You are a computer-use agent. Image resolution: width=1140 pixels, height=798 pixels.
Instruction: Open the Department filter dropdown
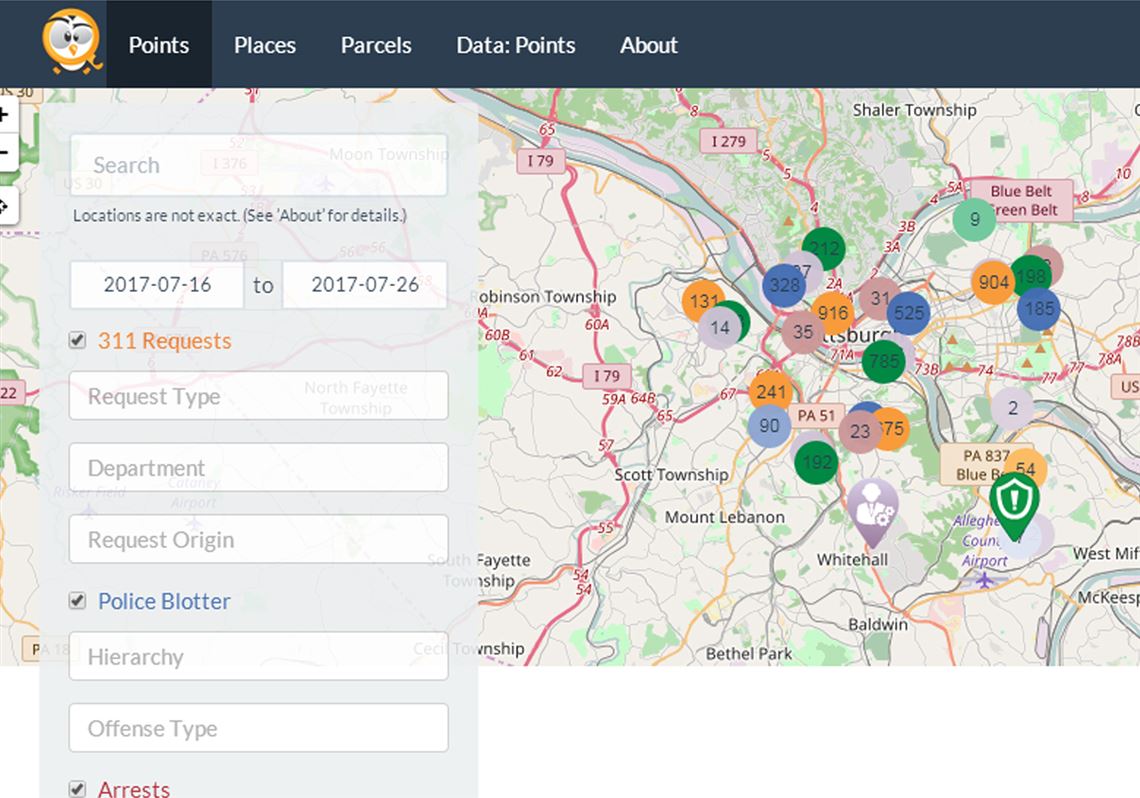pyautogui.click(x=258, y=468)
